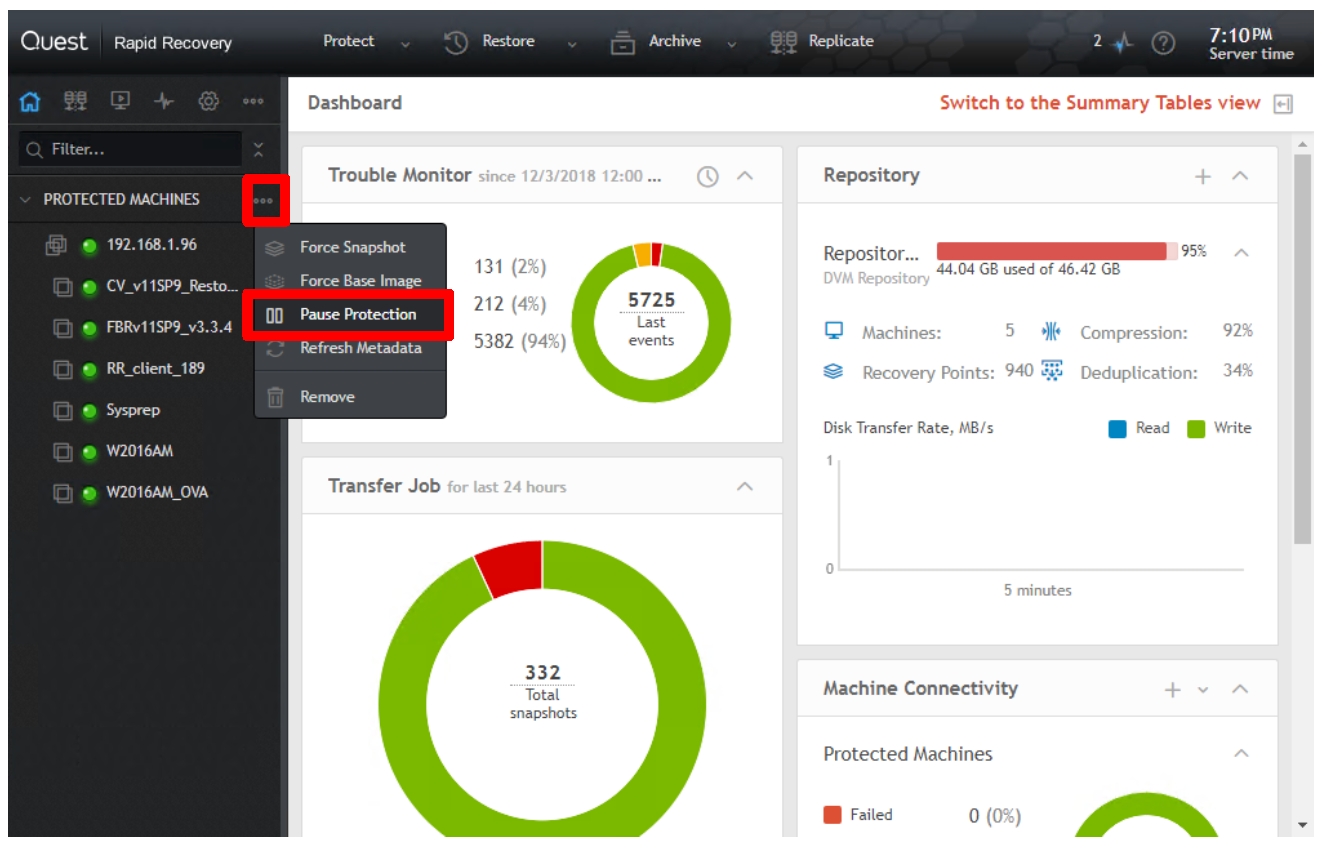Click machine icon beside Sysprep
The width and height of the screenshot is (1324, 852).
63,411
